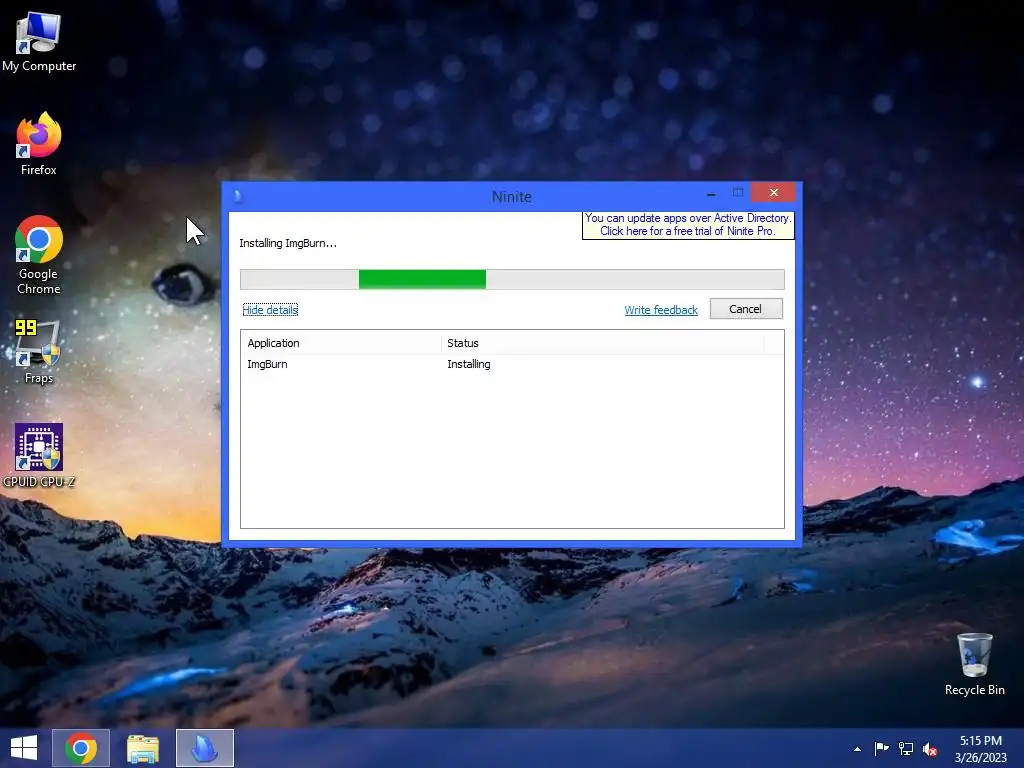Click the Status column header

(x=602, y=343)
